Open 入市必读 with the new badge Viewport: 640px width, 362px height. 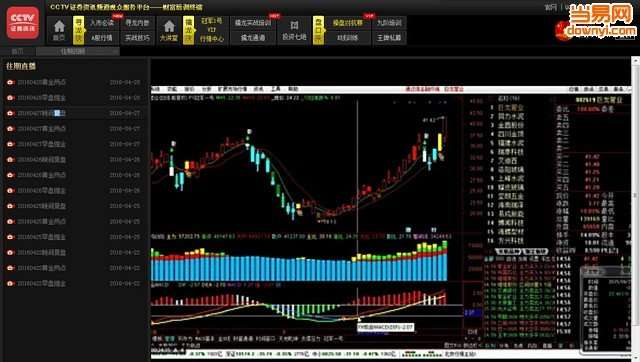pos(102,23)
